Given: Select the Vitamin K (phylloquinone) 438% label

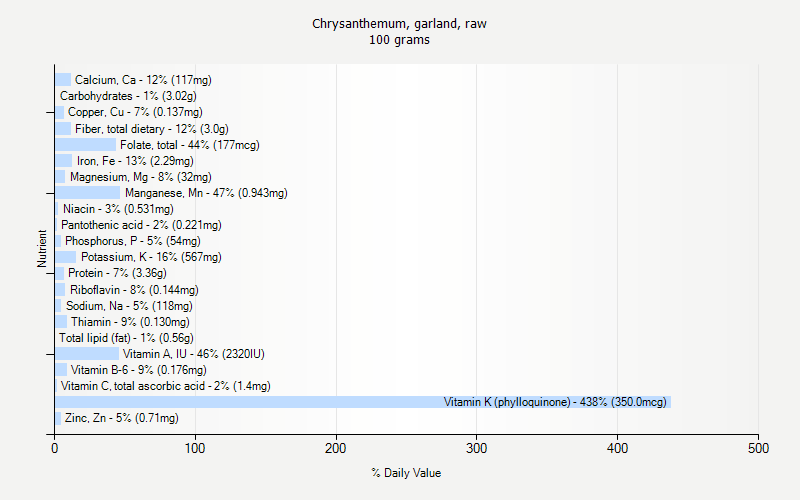Looking at the screenshot, I should point(555,402).
